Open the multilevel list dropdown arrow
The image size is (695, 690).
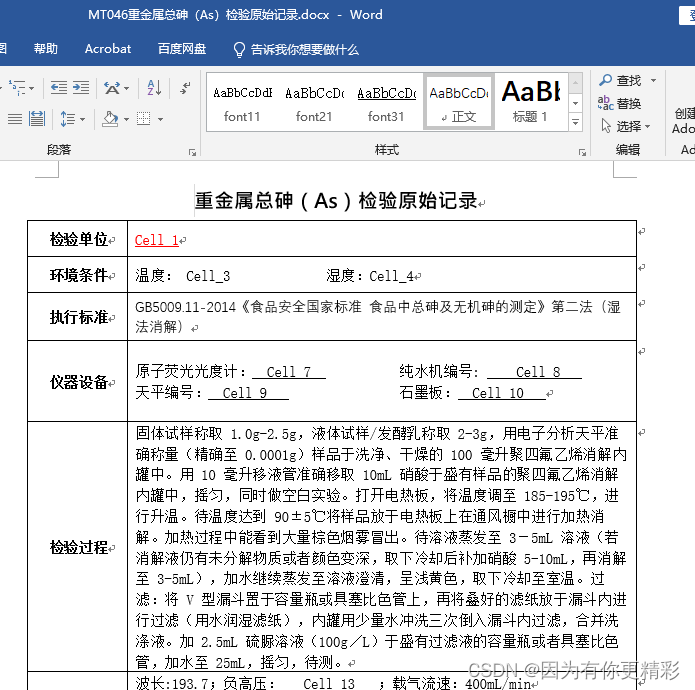(31, 89)
